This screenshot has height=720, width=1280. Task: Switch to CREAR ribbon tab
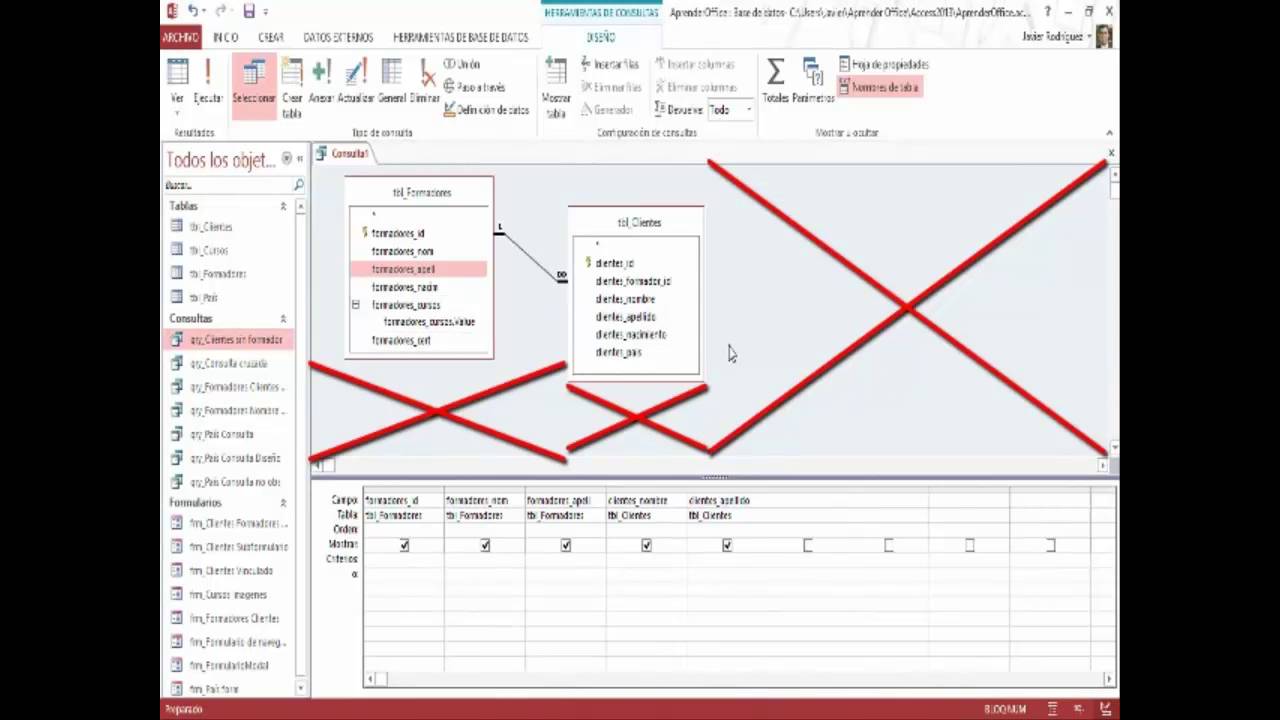(271, 37)
